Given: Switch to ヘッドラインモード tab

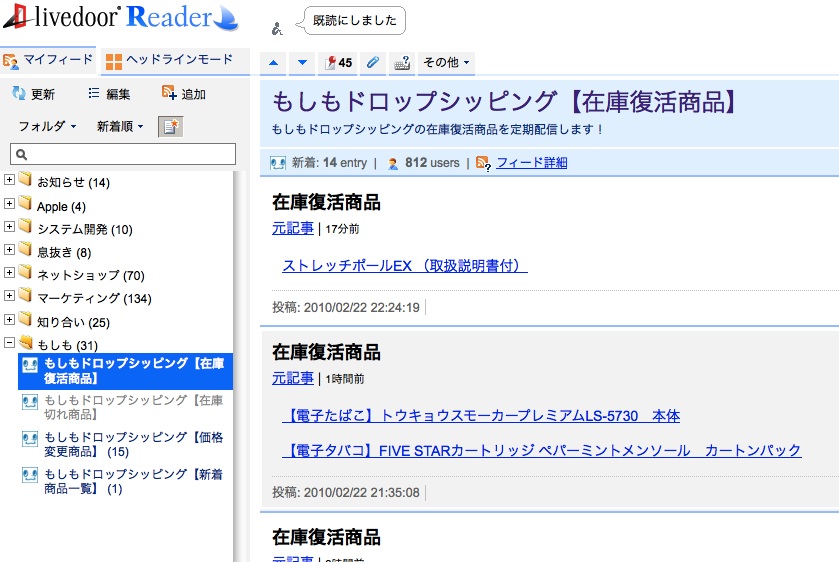Looking at the screenshot, I should point(176,60).
